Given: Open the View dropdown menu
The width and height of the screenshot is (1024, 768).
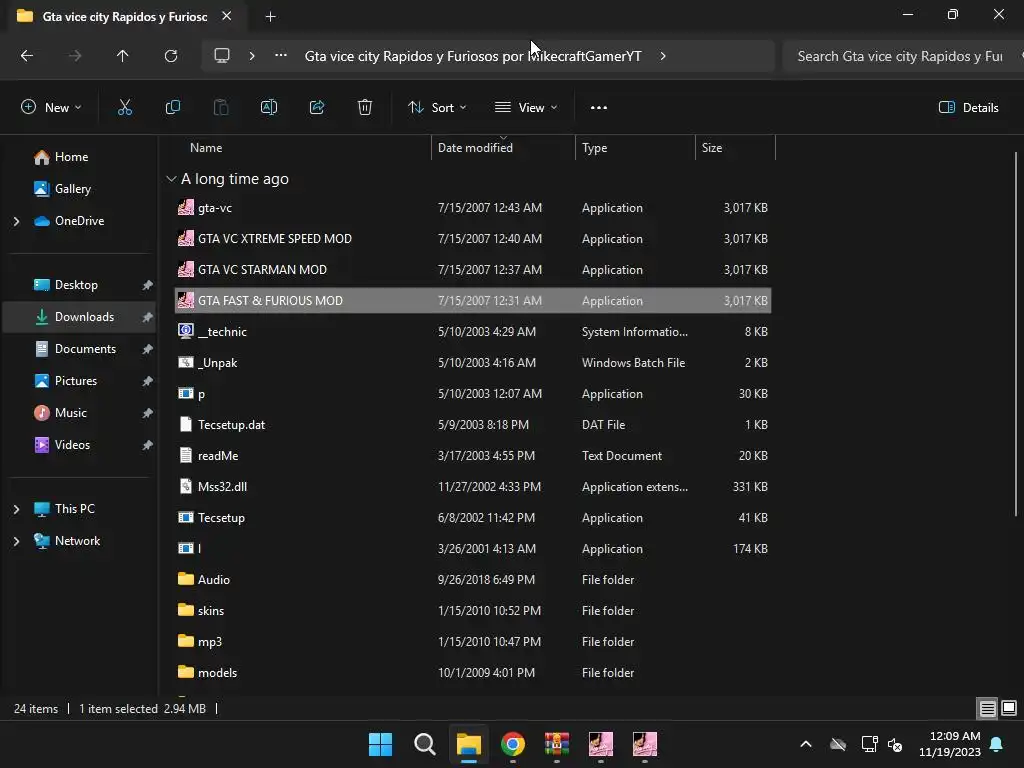Looking at the screenshot, I should point(526,108).
